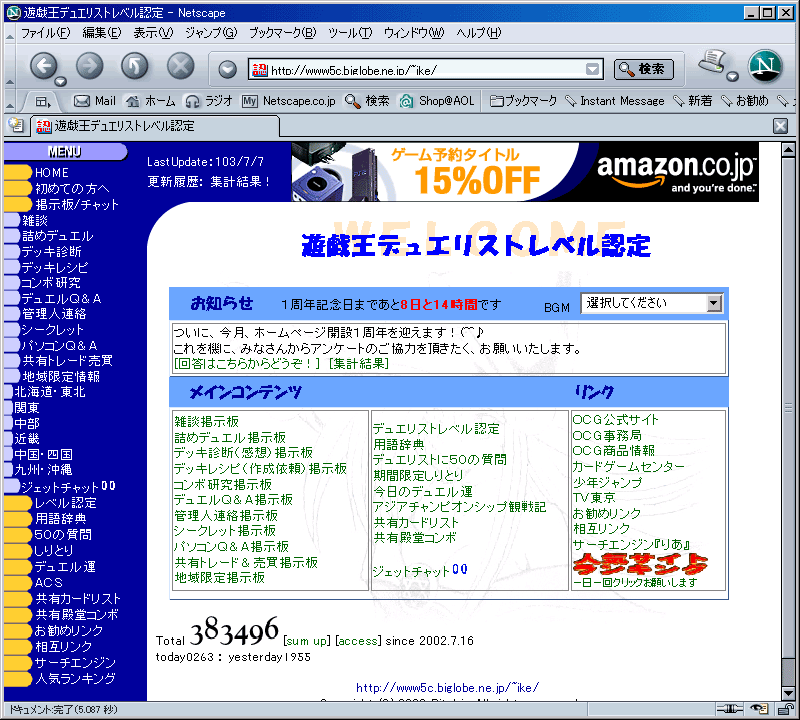Open the 用語辞典 link in main contents
800x720 pixels.
tap(398, 445)
